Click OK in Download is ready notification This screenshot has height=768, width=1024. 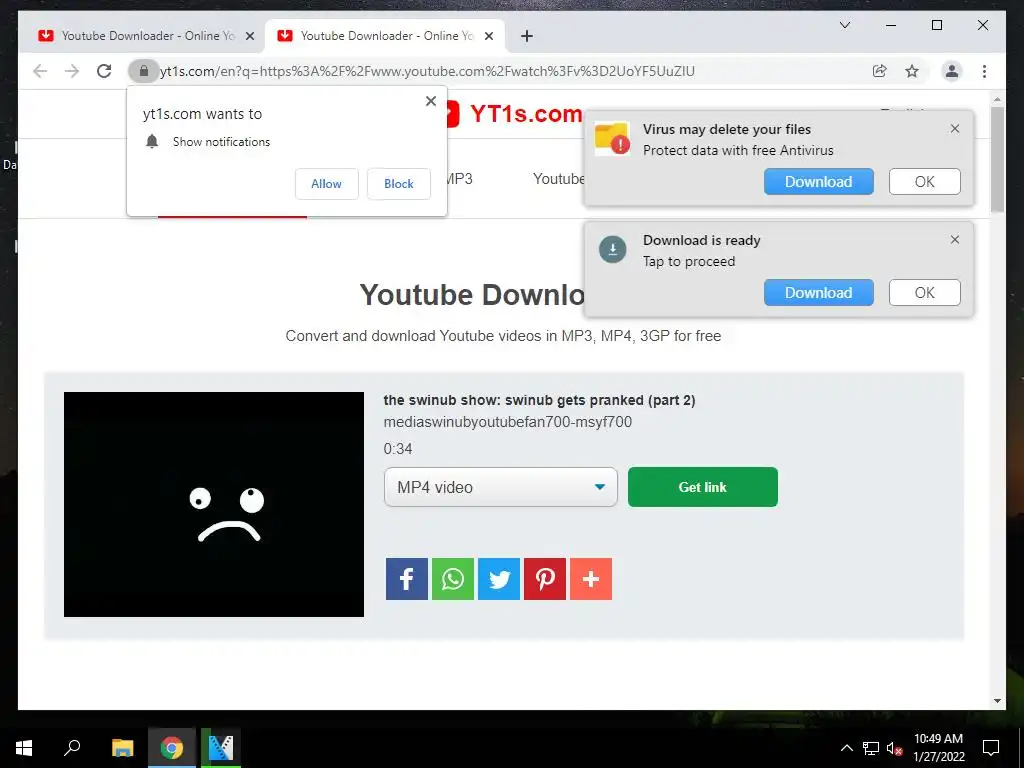[x=924, y=293]
